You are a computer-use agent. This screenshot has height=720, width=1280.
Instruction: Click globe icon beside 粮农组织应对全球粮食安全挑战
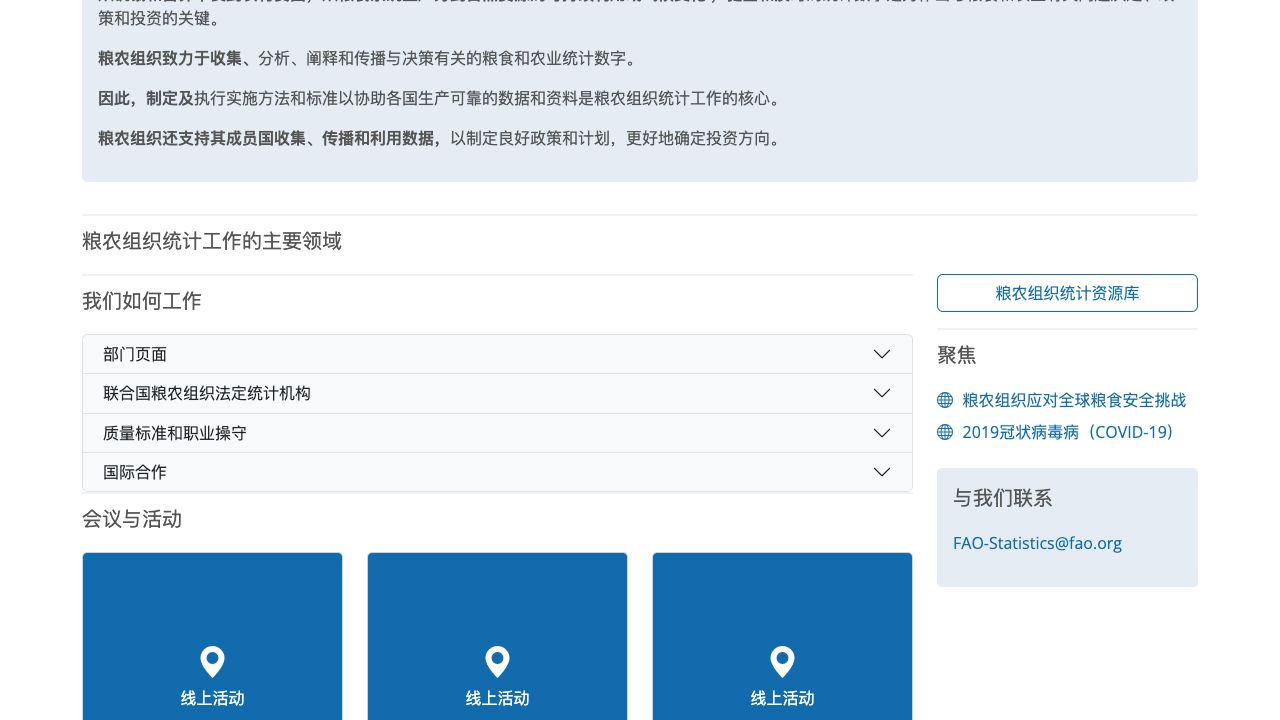945,400
